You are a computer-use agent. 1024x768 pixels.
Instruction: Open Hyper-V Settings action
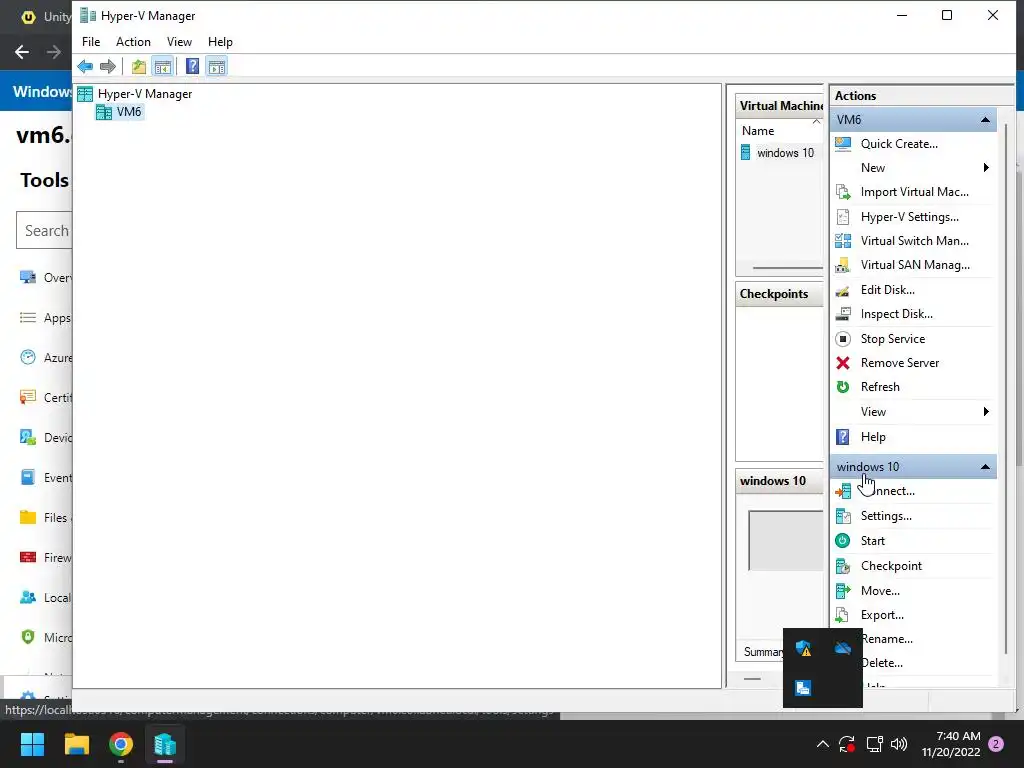click(909, 217)
